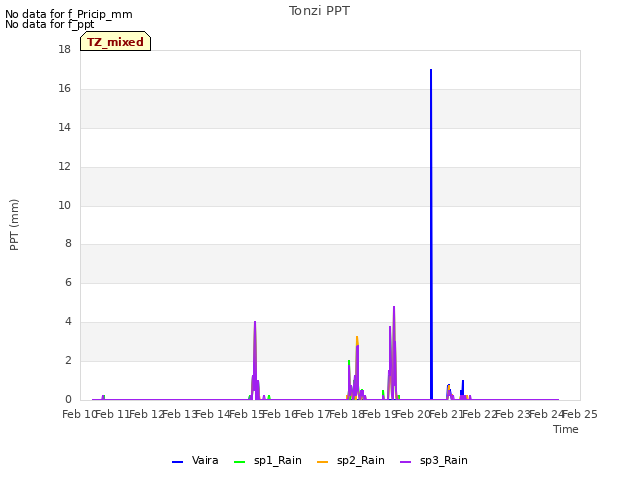
Task: Click the y-axis tick label 8
Action: tap(68, 244)
